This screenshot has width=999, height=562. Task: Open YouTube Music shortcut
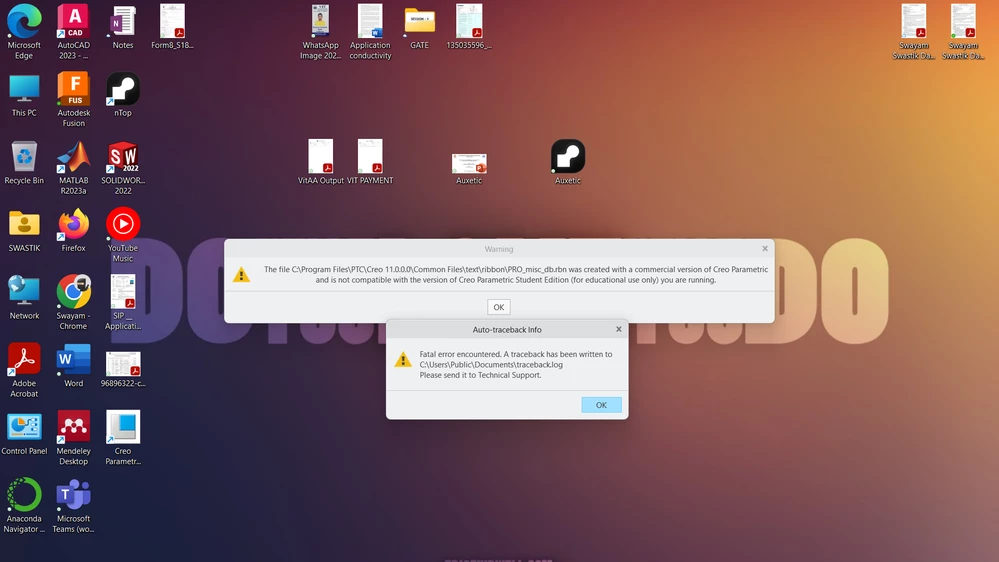click(x=123, y=234)
